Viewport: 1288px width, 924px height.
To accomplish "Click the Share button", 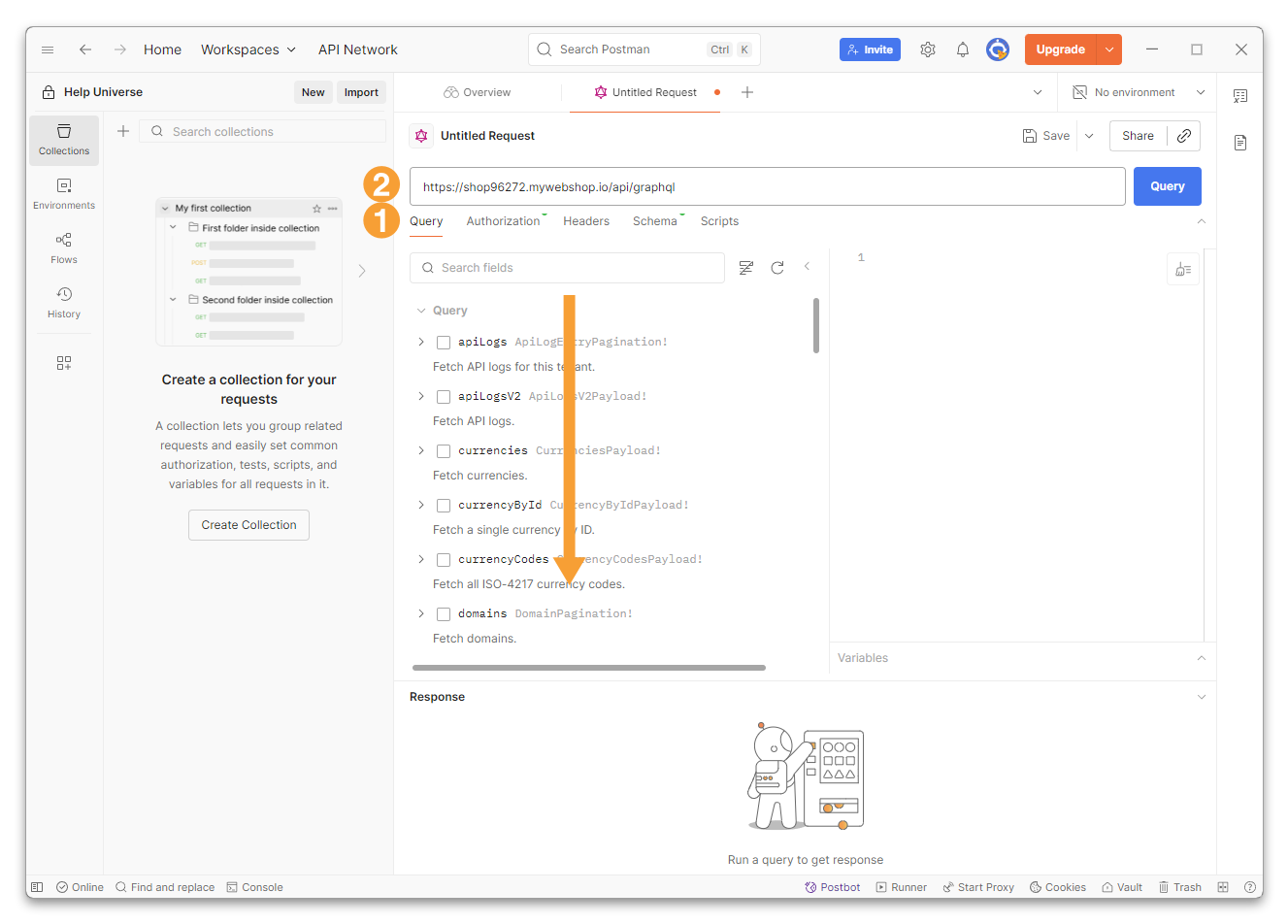I will (x=1138, y=136).
